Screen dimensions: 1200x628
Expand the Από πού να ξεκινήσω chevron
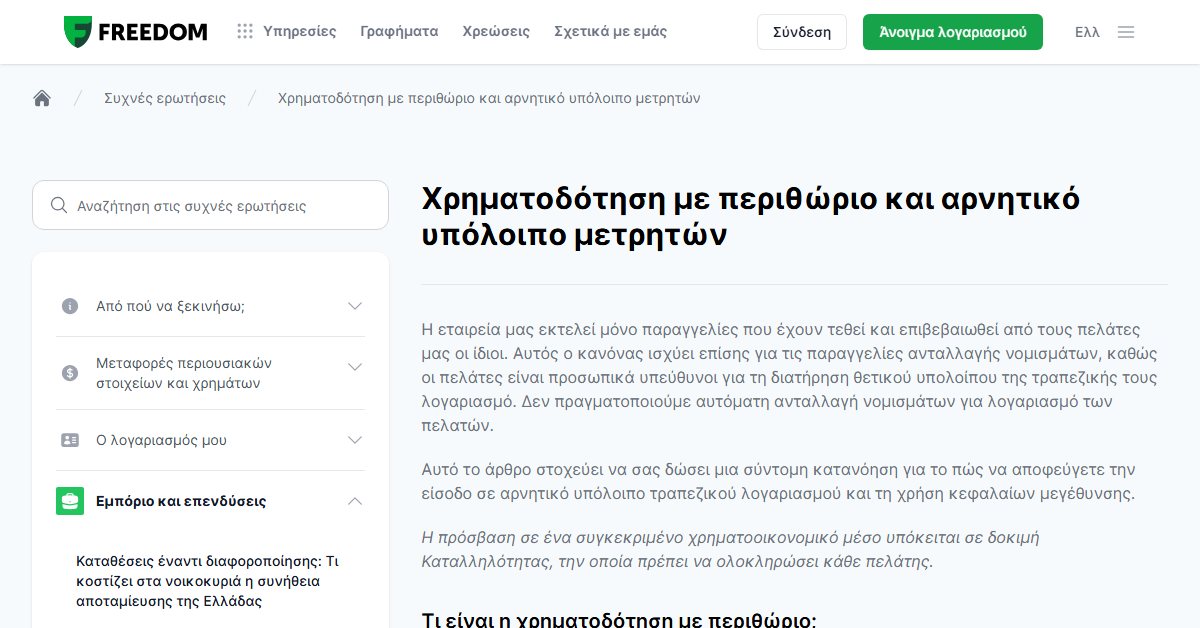coord(355,306)
